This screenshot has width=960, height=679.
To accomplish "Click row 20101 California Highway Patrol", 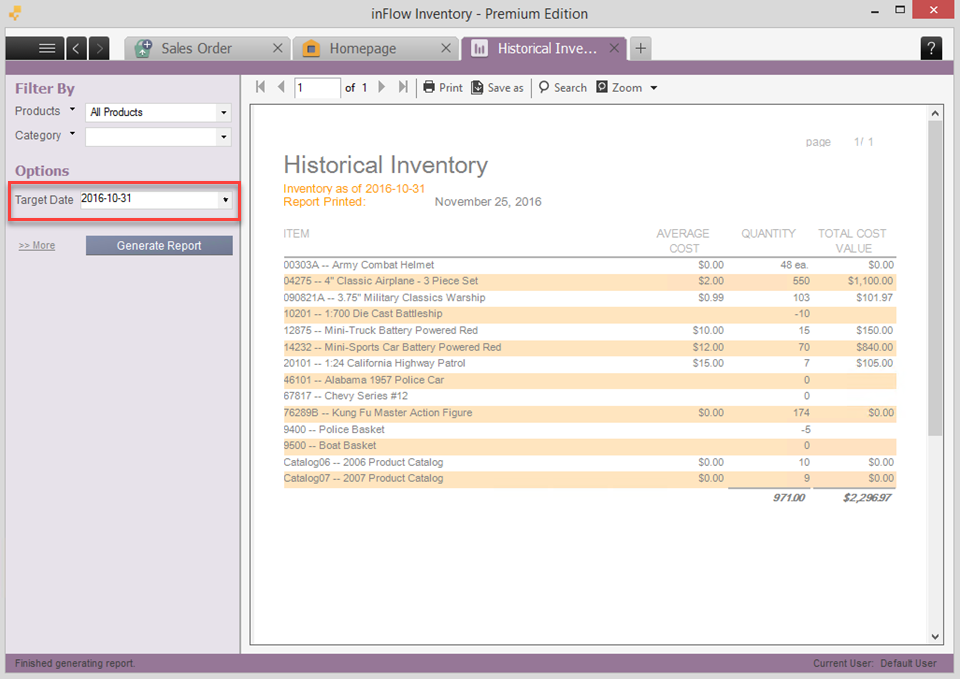I will click(590, 364).
